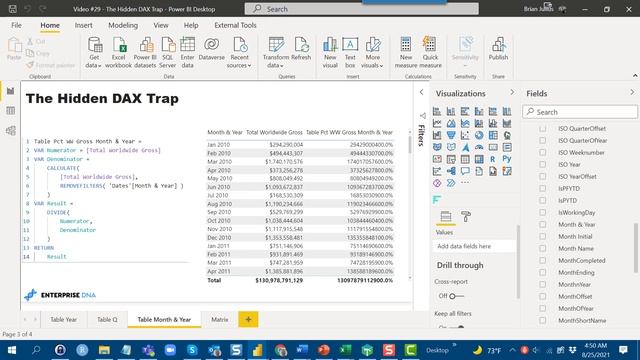
Task: Switch to the Modeling ribbon tab
Action: (x=123, y=25)
